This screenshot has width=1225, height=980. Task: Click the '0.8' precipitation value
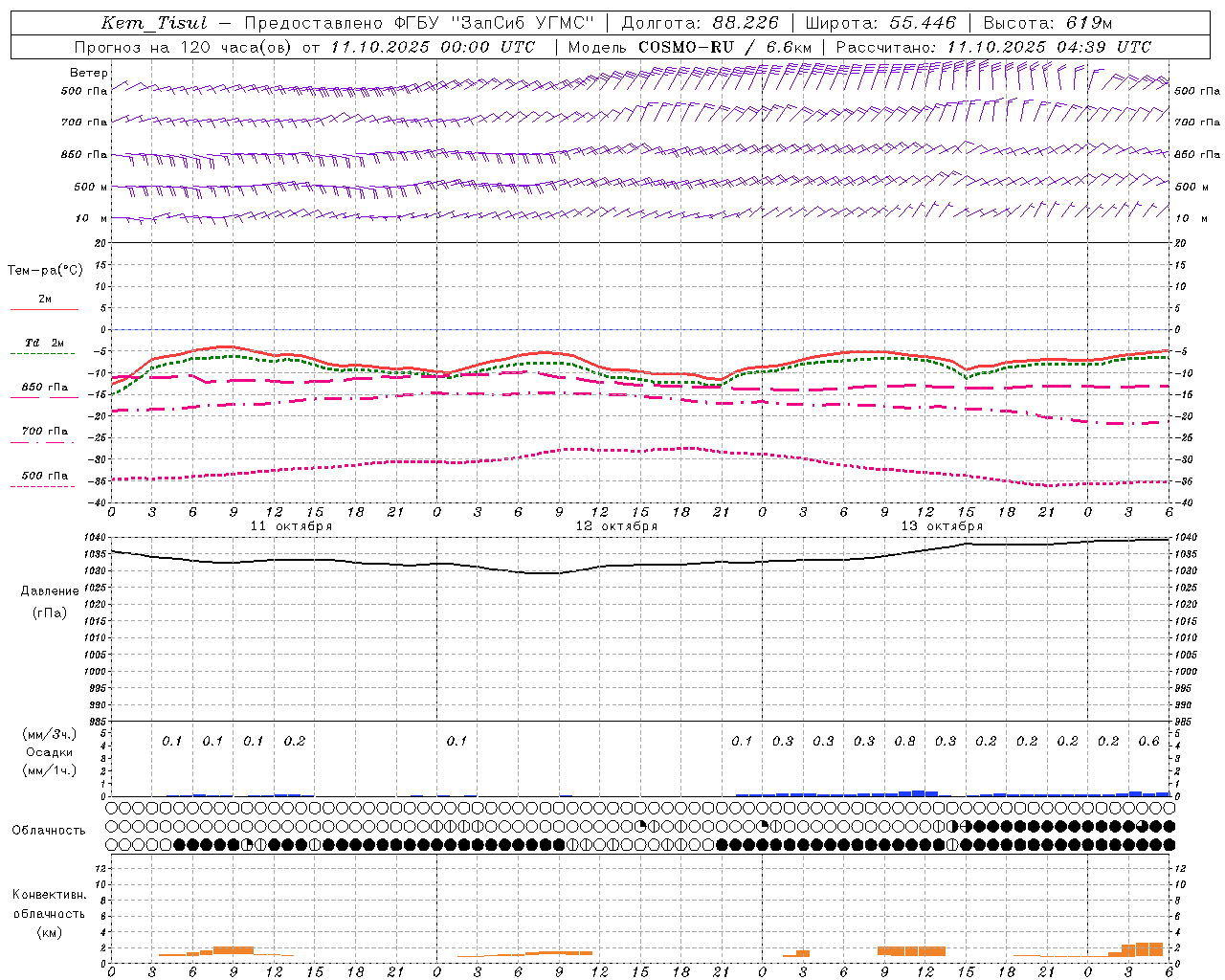[x=905, y=741]
